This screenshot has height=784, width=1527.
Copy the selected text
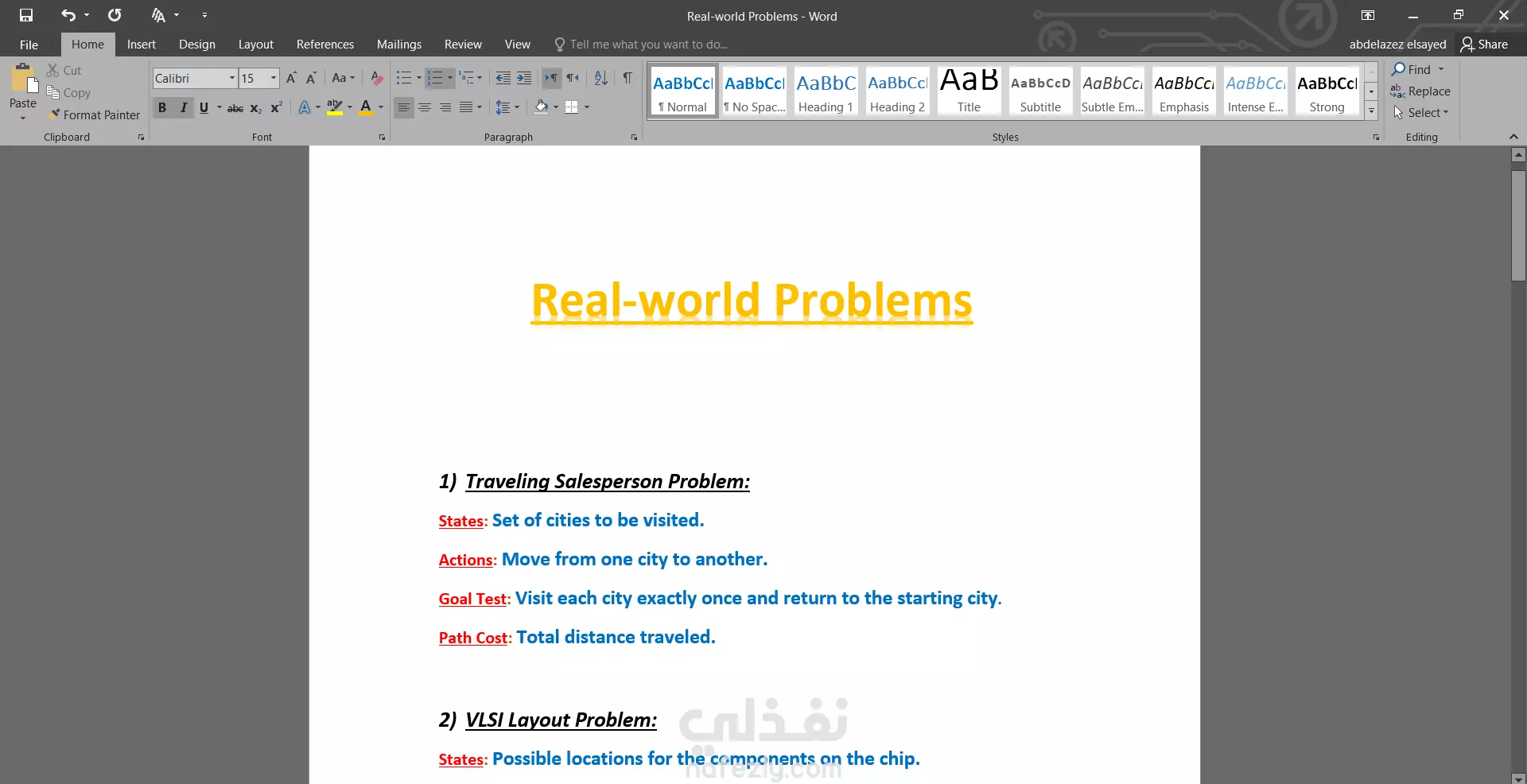[68, 92]
